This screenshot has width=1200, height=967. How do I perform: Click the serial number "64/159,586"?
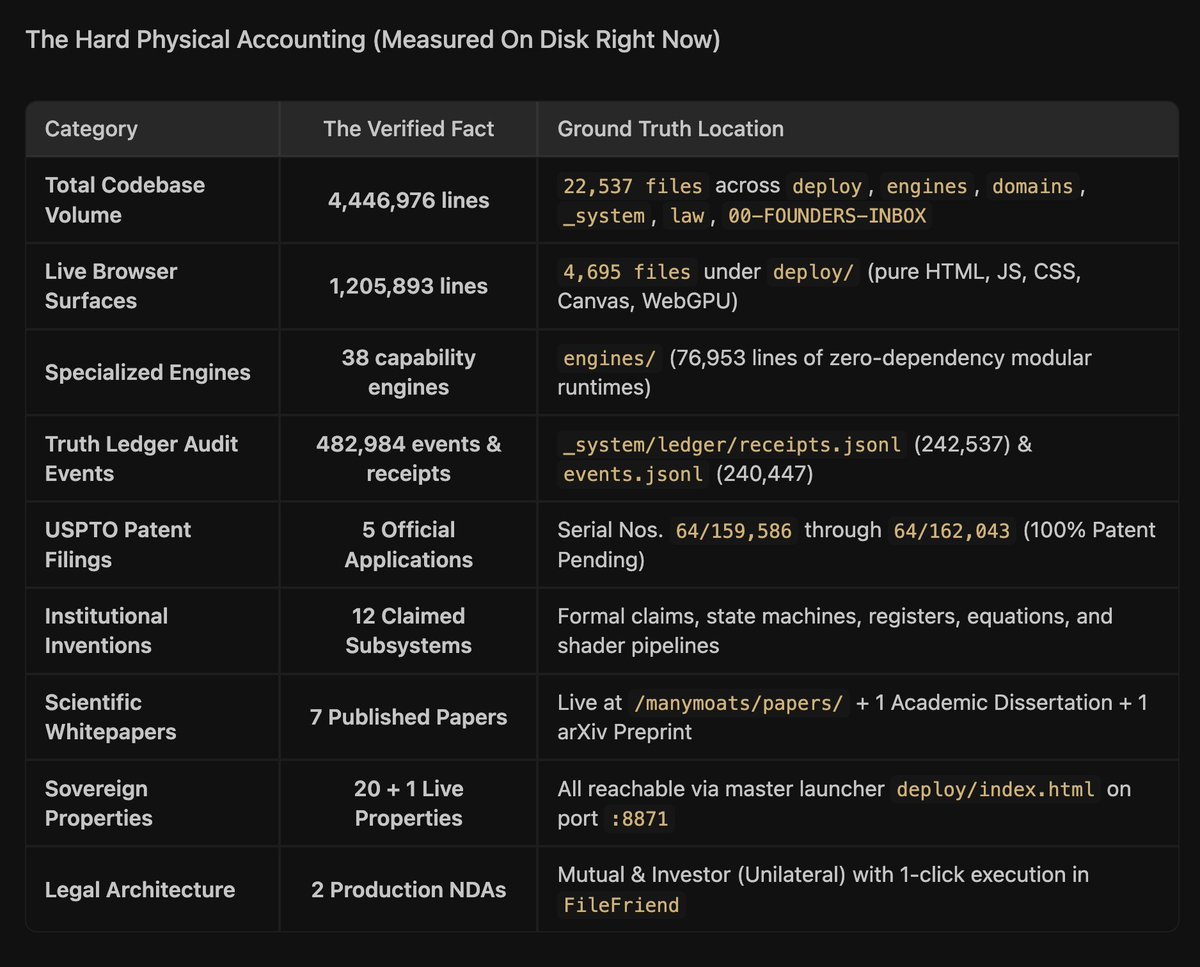(x=735, y=530)
